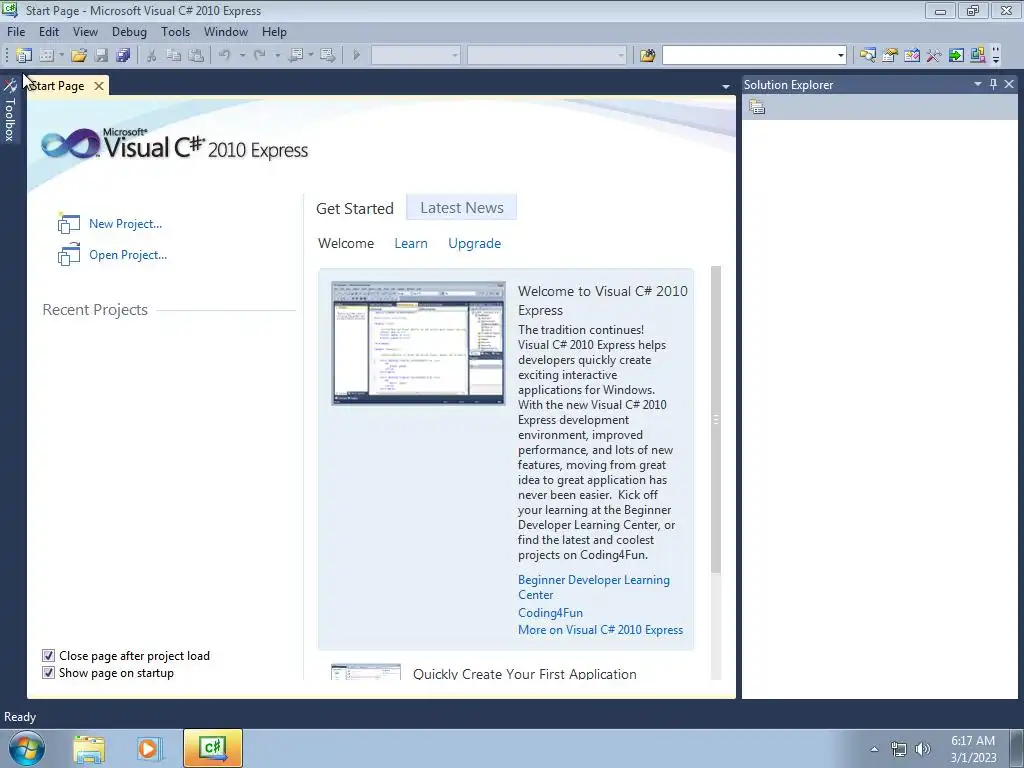Click Properties icon in Solution Explorer panel

point(757,107)
